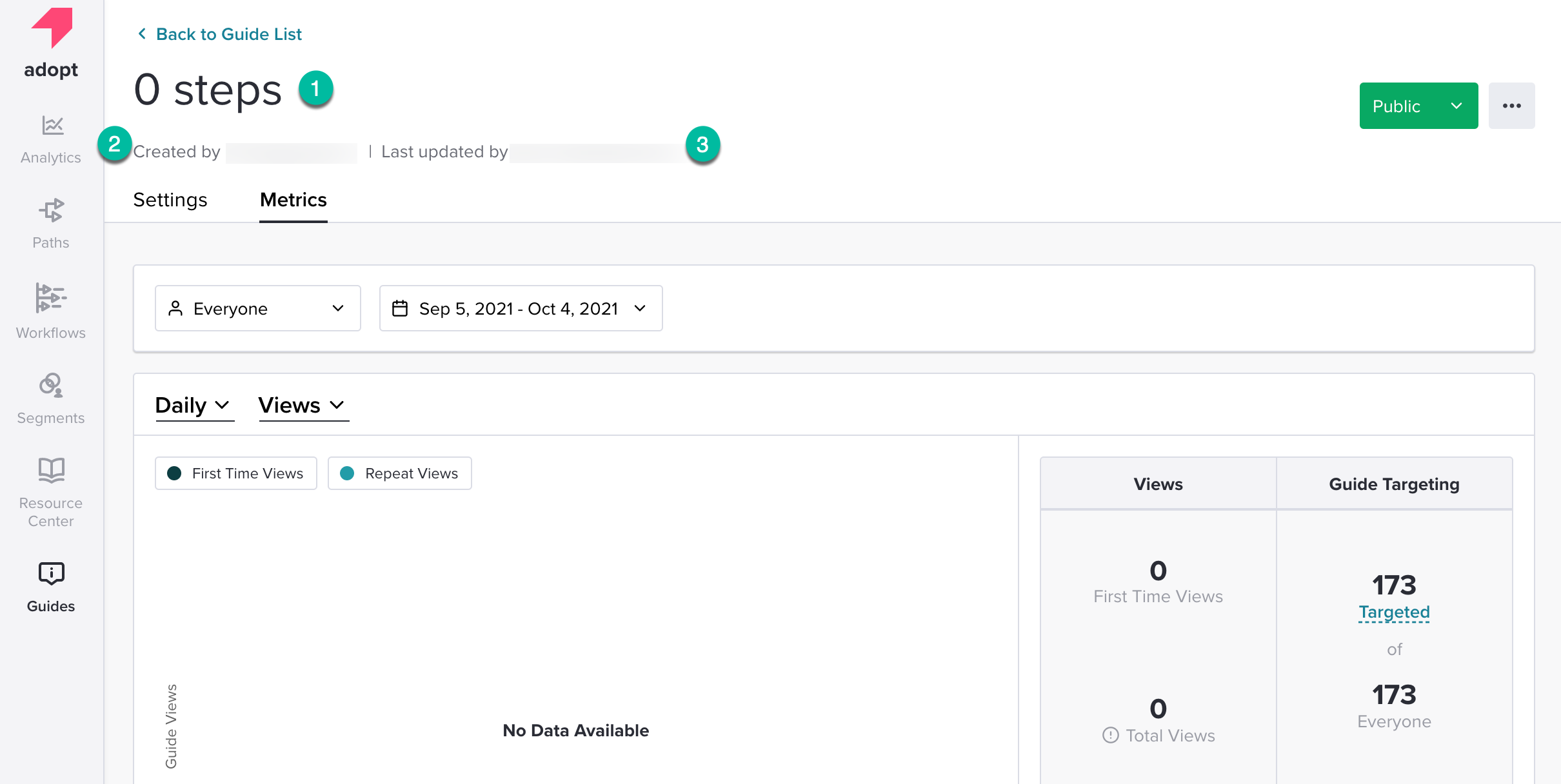Click the dark teal First Time Views swatch
Image resolution: width=1561 pixels, height=784 pixels.
(174, 473)
